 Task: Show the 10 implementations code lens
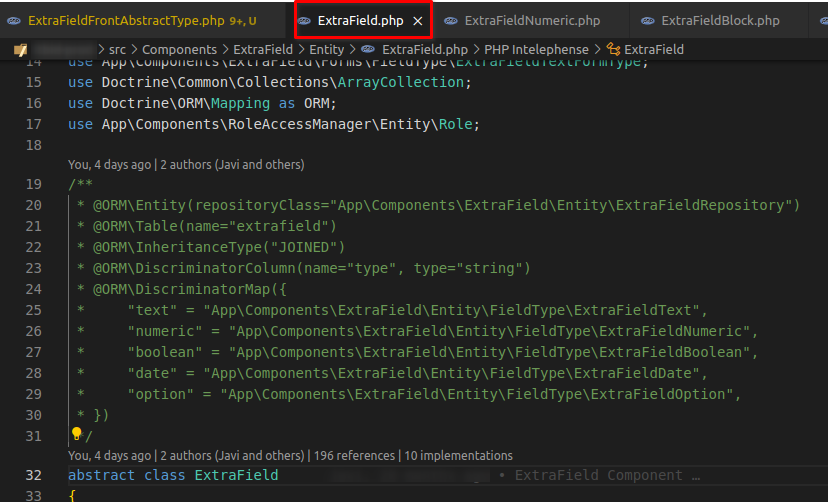pos(457,455)
